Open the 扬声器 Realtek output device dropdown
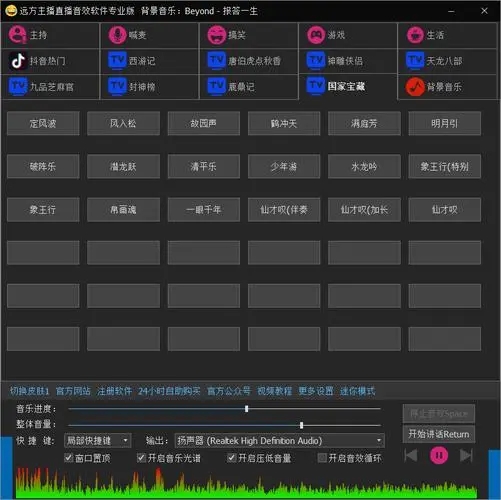 point(280,441)
